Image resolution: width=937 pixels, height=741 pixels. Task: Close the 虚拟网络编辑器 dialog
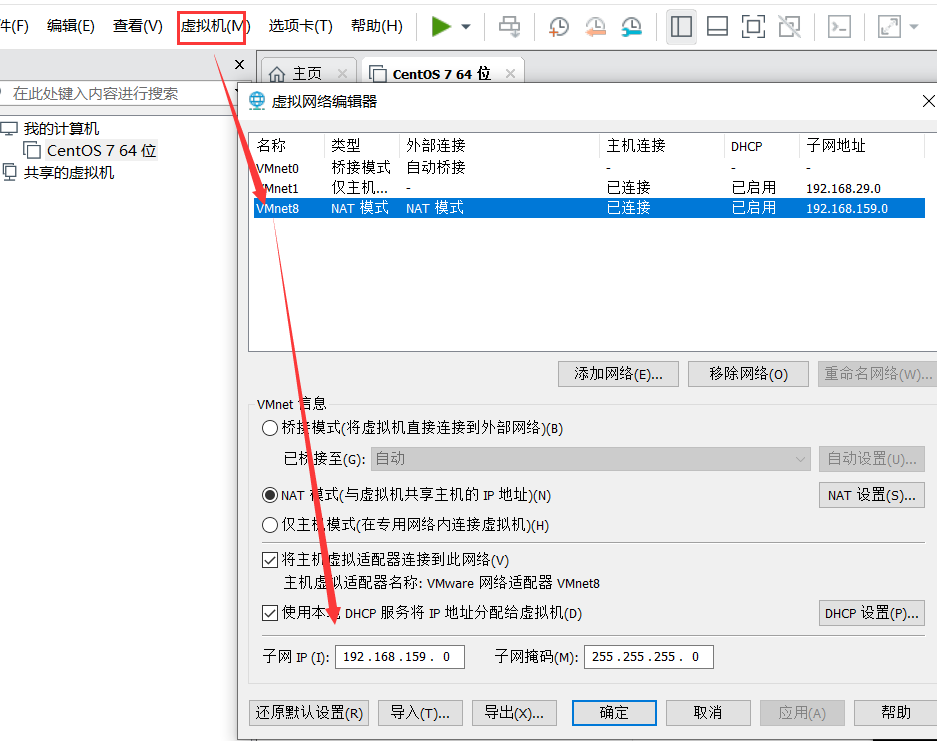929,101
